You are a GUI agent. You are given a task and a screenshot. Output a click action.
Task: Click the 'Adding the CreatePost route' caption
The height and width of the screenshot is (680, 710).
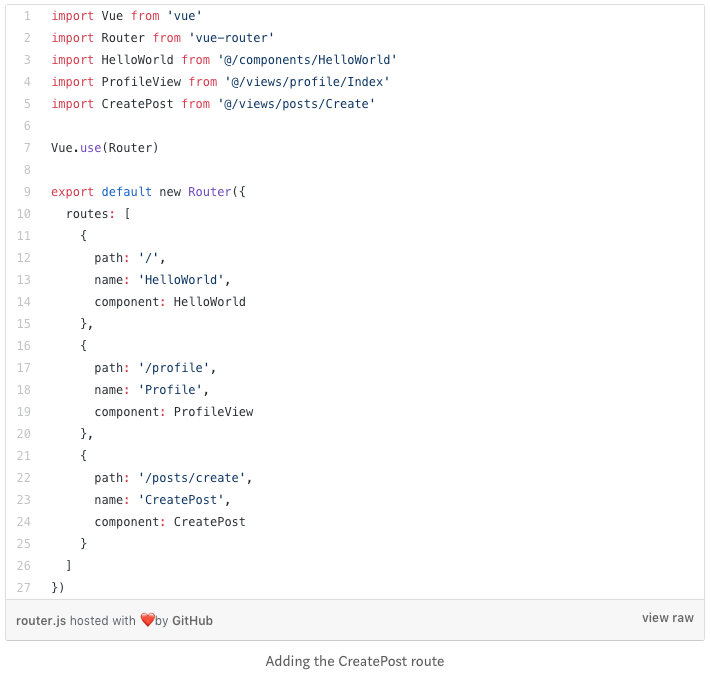click(355, 661)
